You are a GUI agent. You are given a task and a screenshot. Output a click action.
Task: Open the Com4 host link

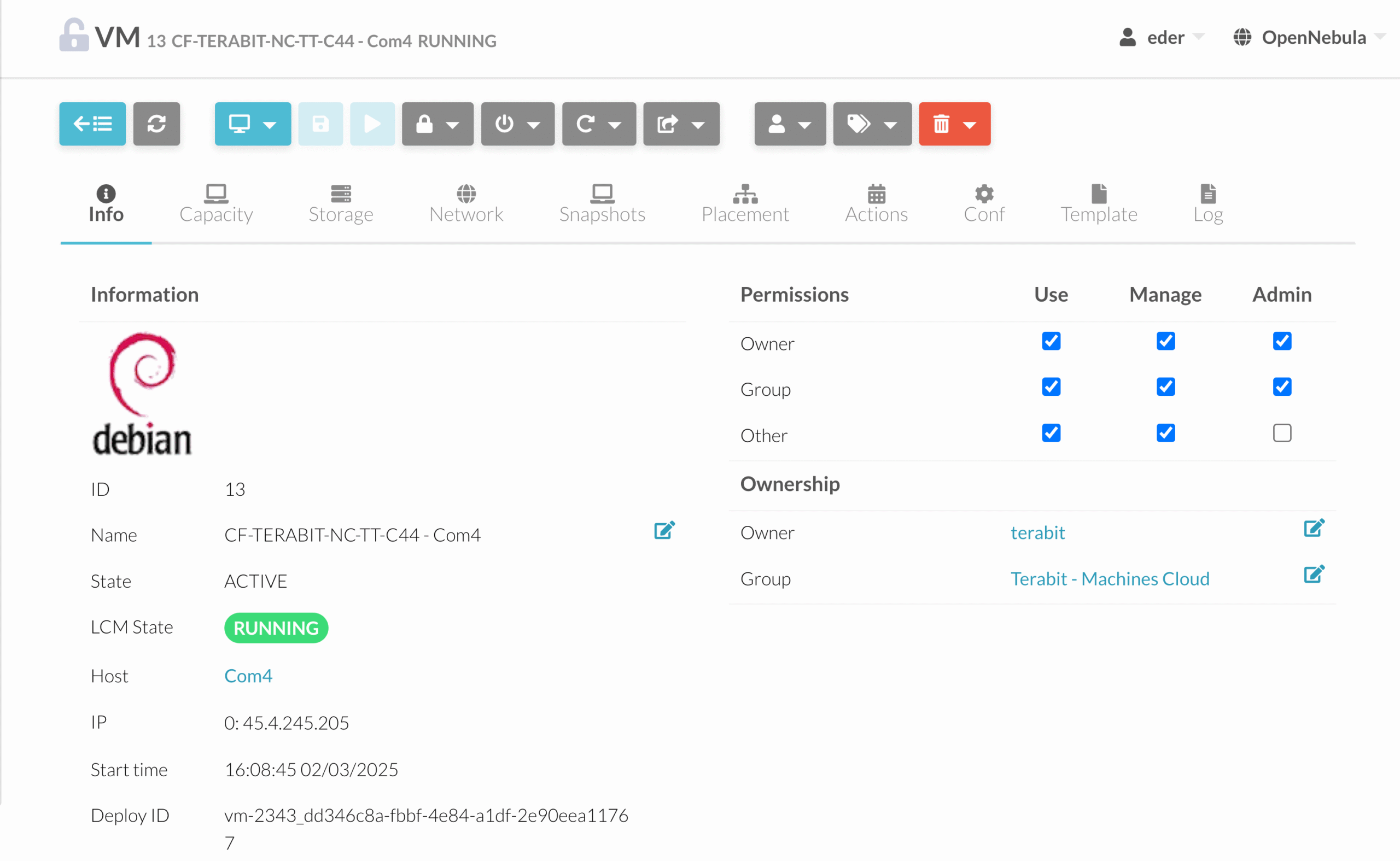tap(248, 676)
